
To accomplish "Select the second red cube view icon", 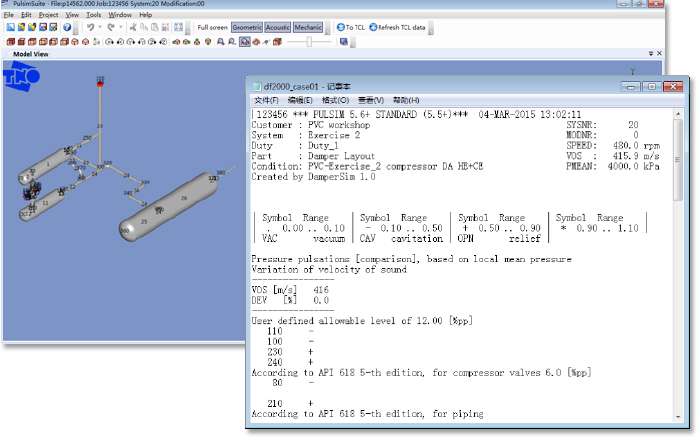I will [x=21, y=42].
